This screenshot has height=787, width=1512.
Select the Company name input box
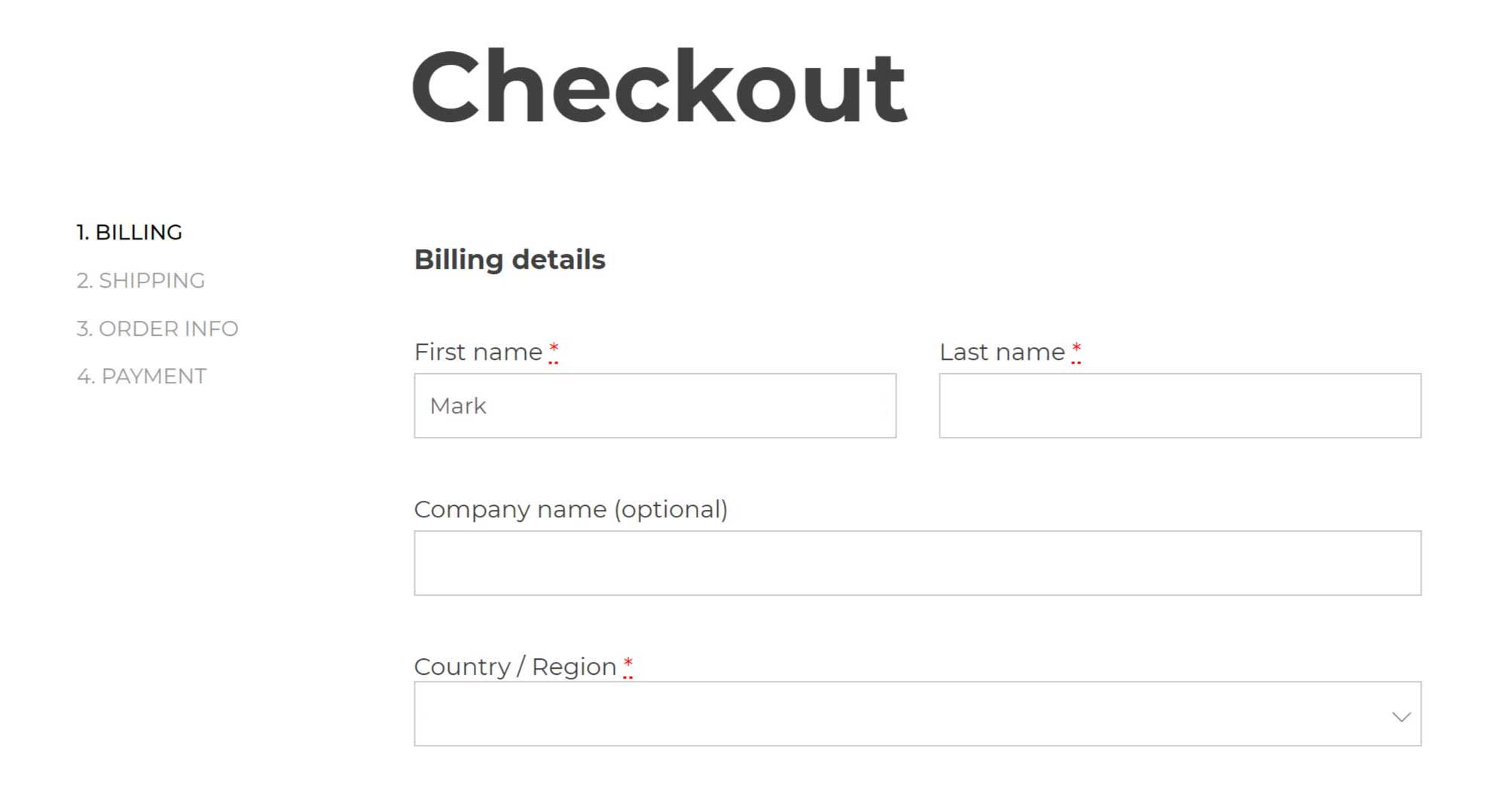tap(916, 563)
